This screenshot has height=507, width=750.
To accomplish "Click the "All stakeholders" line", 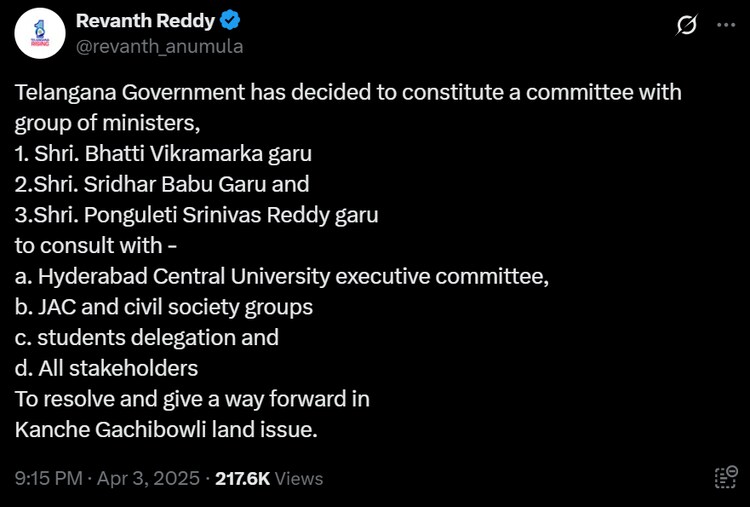I will point(106,368).
